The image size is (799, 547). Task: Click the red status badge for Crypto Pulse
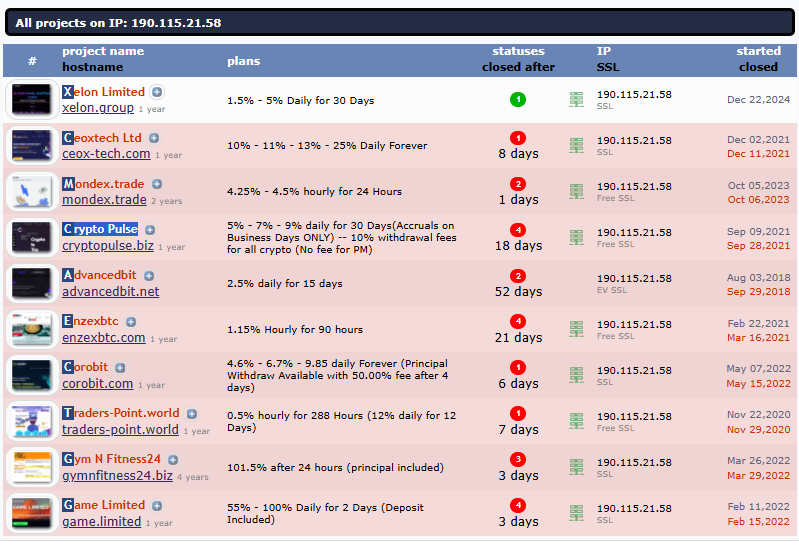[518, 230]
